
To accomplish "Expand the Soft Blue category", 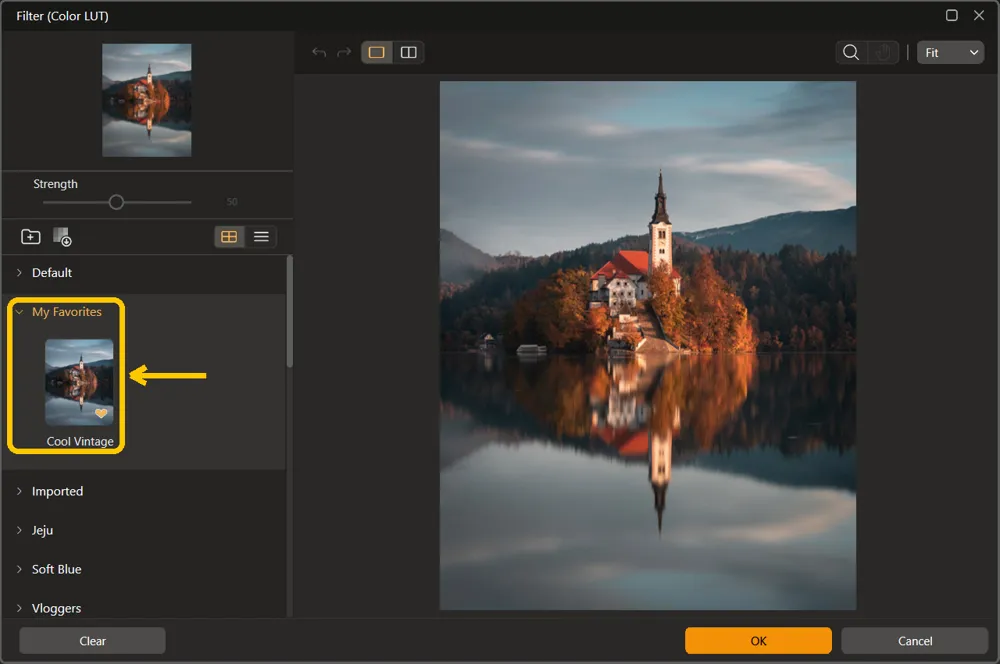I will 19,569.
